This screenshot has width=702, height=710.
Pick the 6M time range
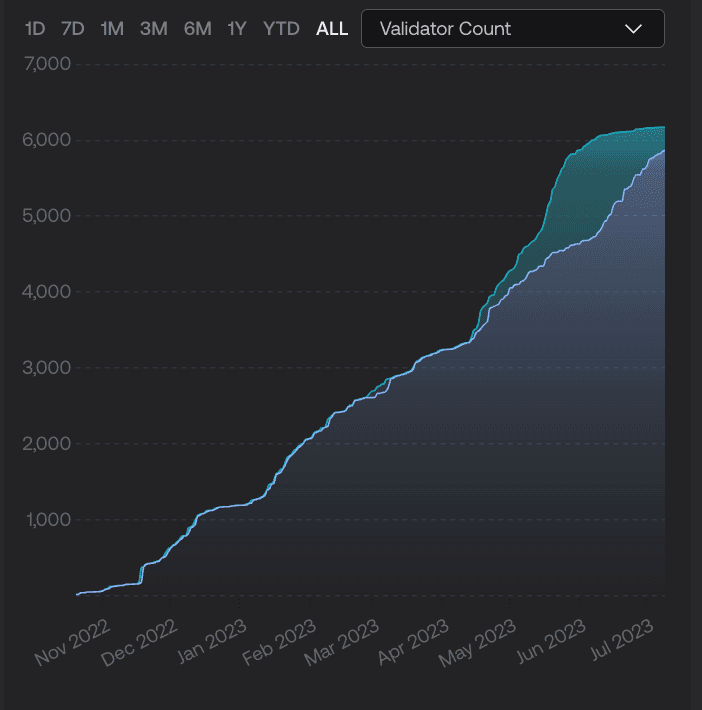[x=197, y=29]
